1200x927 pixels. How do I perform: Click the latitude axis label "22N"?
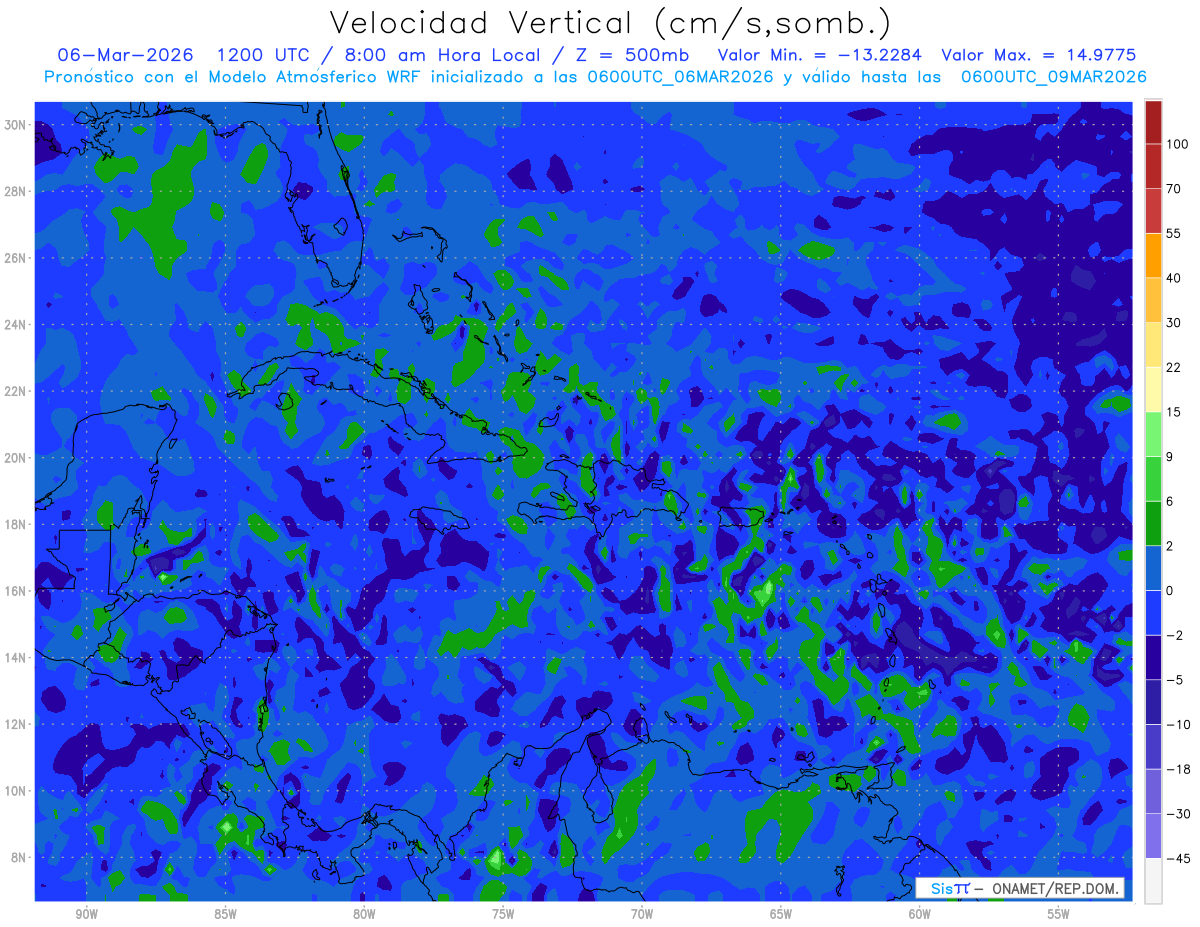tap(16, 391)
